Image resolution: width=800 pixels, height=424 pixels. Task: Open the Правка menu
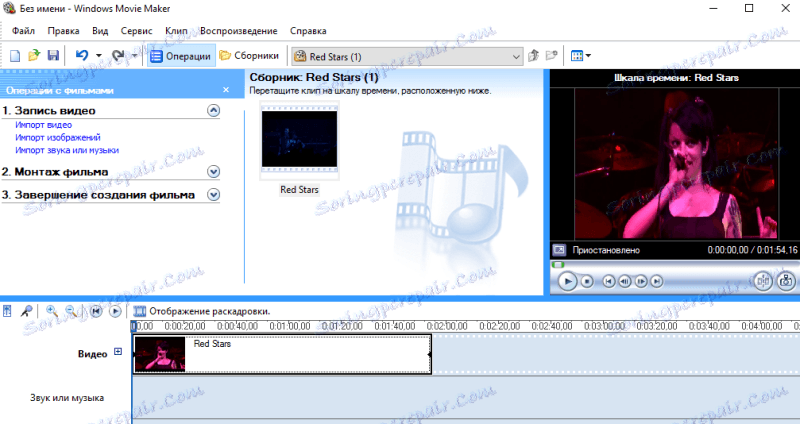click(63, 31)
